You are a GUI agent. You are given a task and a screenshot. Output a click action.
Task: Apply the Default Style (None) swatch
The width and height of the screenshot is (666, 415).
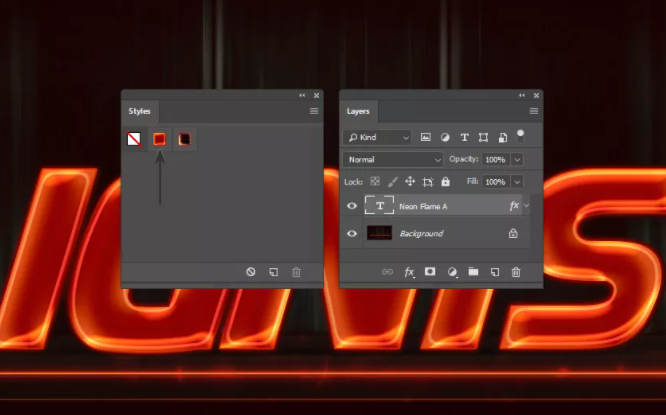tap(134, 139)
